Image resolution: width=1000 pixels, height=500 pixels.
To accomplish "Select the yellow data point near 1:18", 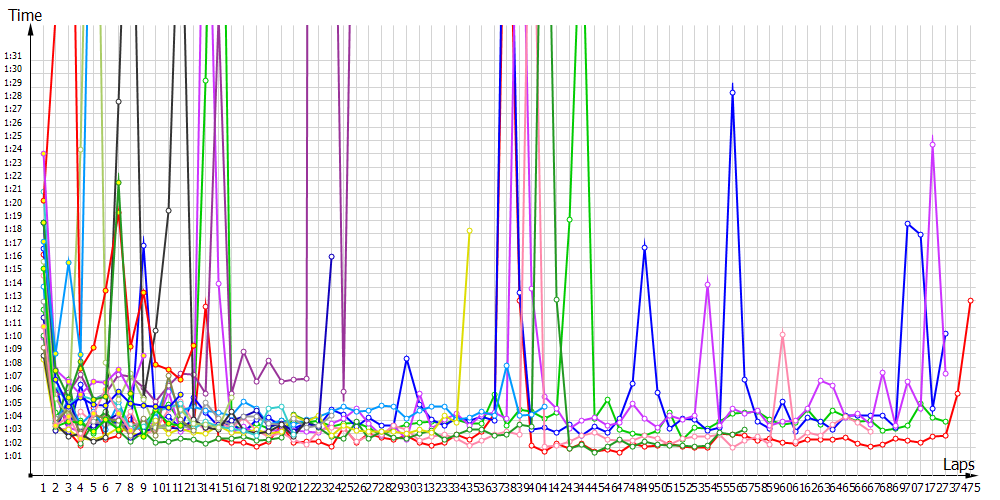I will coord(469,230).
